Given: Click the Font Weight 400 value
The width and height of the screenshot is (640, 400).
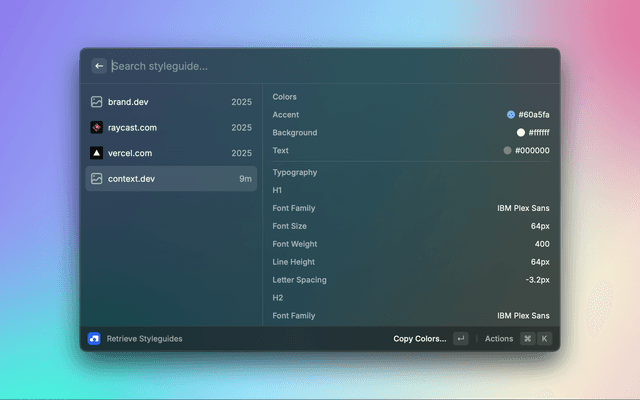Looking at the screenshot, I should [x=542, y=244].
